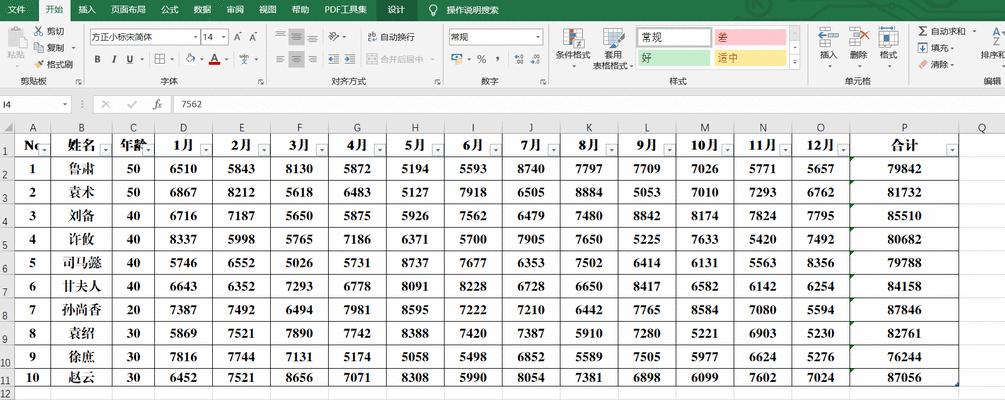Viewport: 1005px width, 400px height.
Task: Open filter dropdown for 合计 column
Action: pyautogui.click(x=952, y=149)
